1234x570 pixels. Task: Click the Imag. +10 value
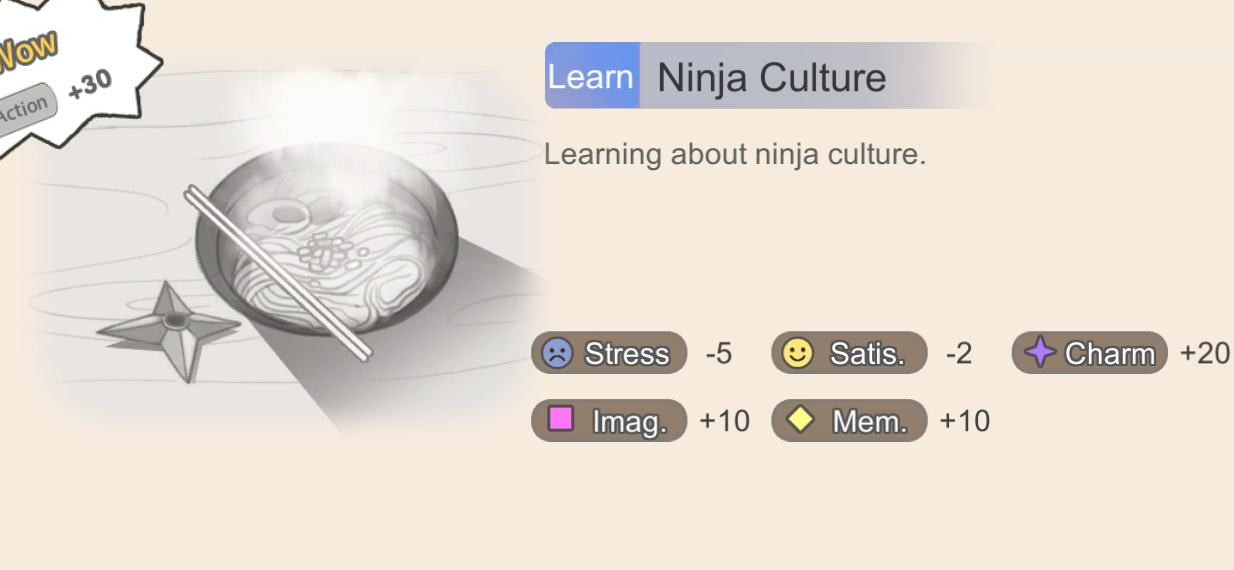pyautogui.click(x=724, y=421)
